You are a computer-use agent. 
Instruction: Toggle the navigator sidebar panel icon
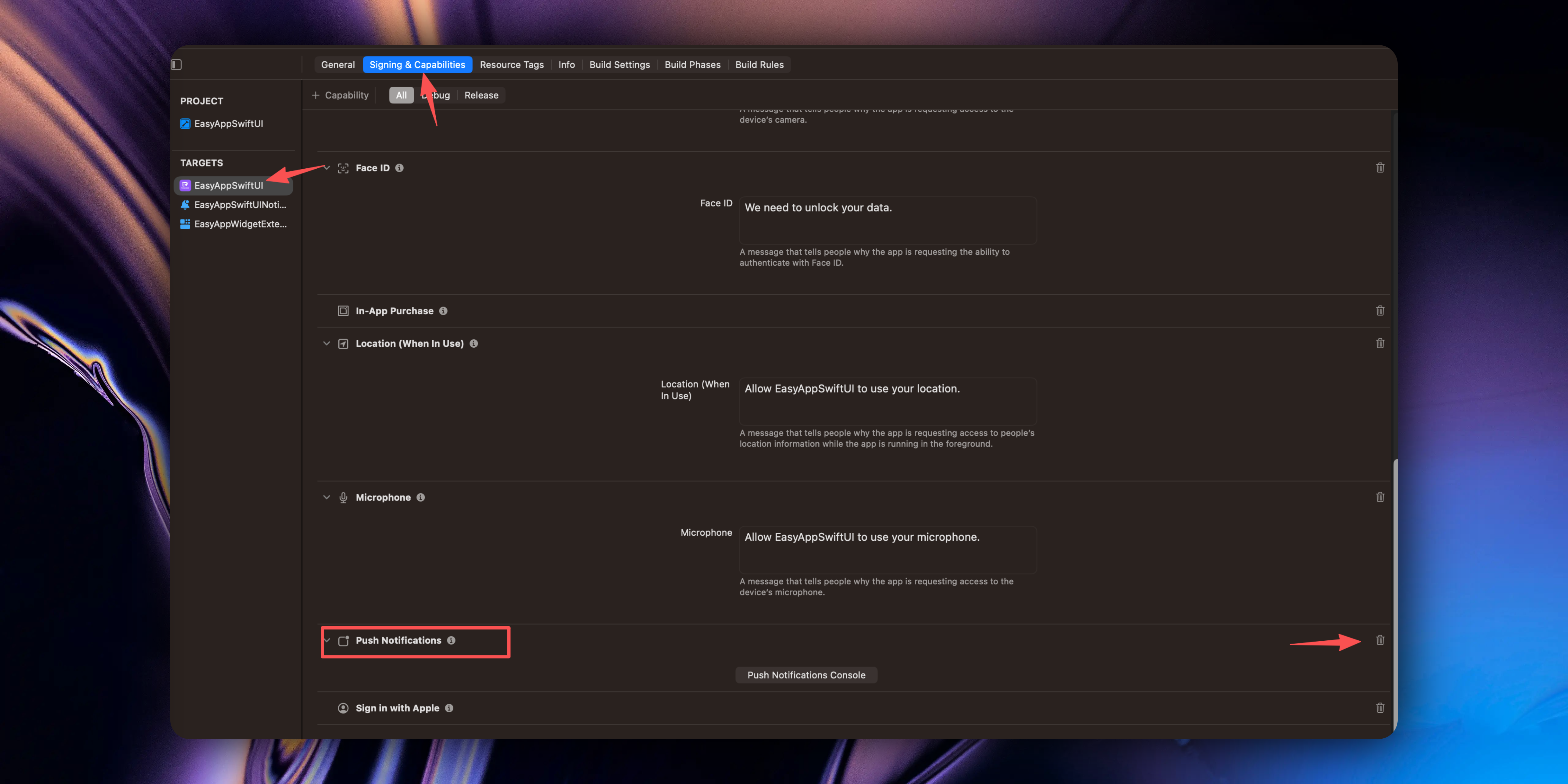pos(176,65)
